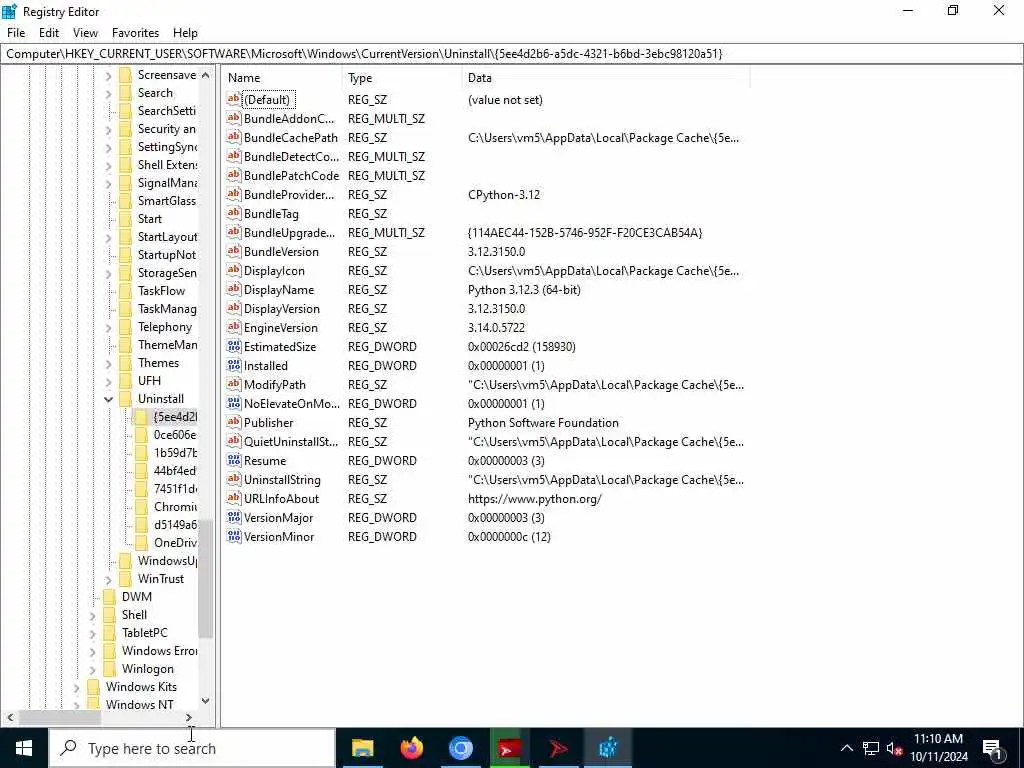Expand the Telephony tree node

[x=108, y=327]
